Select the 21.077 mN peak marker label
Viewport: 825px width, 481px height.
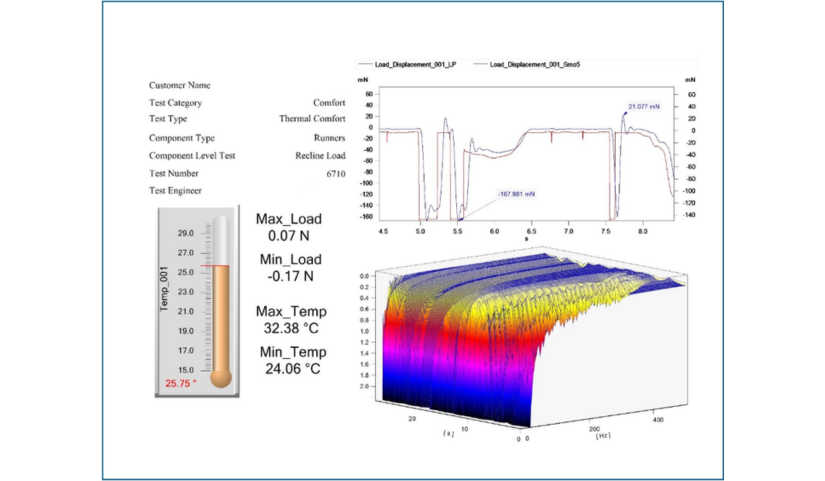(644, 106)
